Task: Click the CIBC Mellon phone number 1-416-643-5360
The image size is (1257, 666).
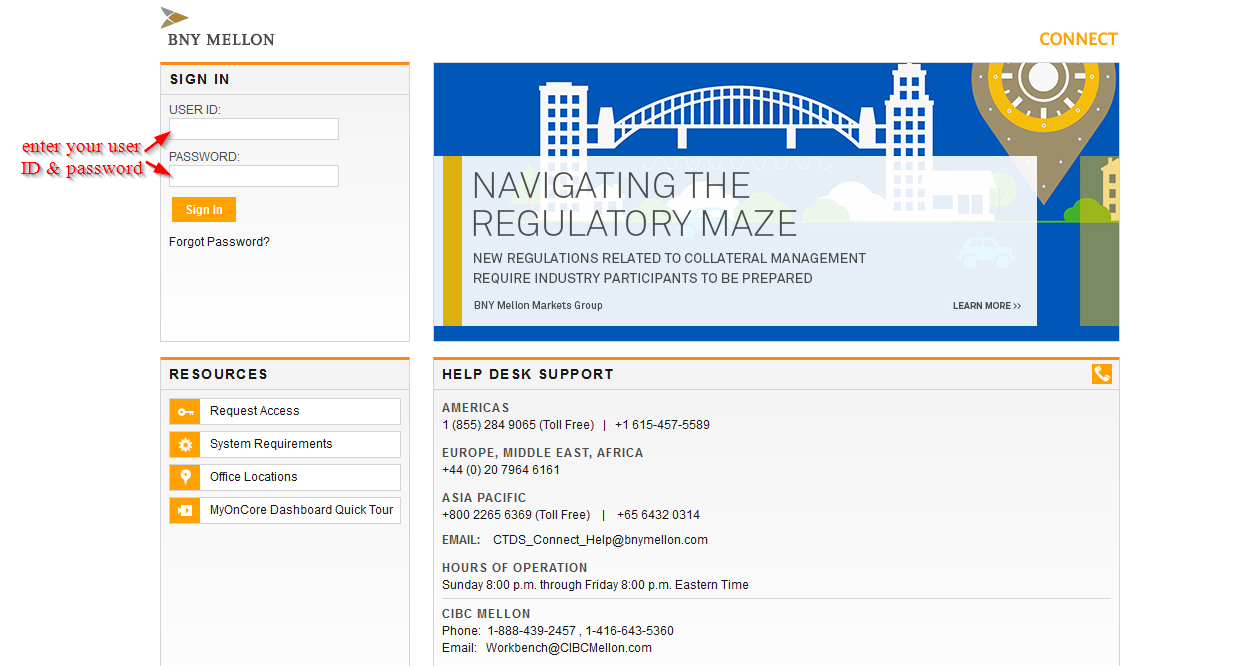Action: [629, 631]
